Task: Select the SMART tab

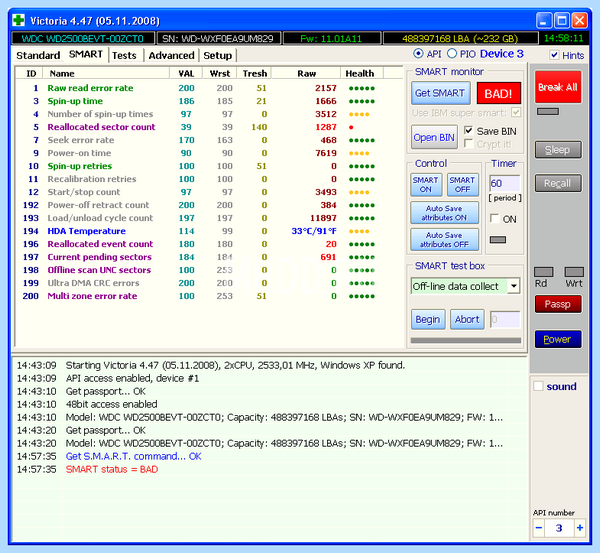Action: pos(86,54)
